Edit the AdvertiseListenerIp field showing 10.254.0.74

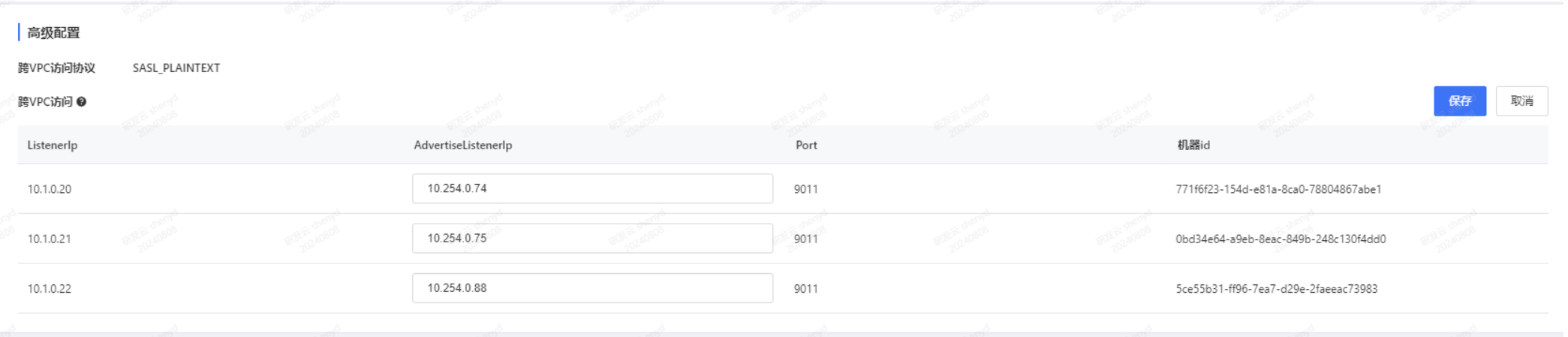coord(592,188)
